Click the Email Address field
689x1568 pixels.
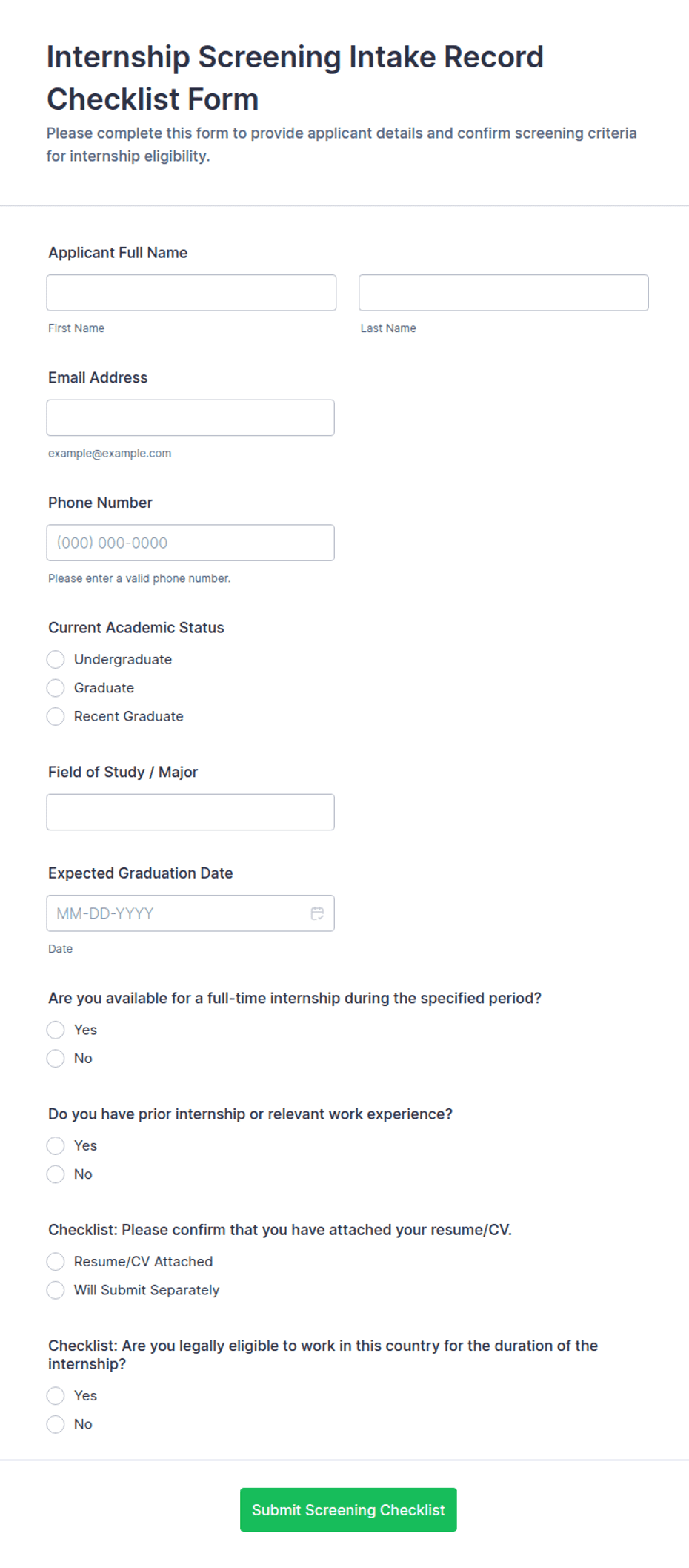pyautogui.click(x=190, y=417)
